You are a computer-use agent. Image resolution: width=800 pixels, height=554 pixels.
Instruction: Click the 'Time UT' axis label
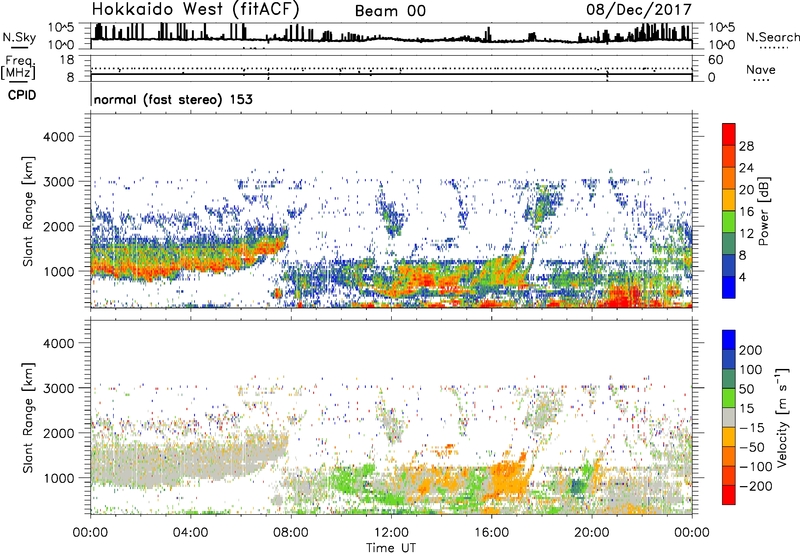tap(391, 548)
